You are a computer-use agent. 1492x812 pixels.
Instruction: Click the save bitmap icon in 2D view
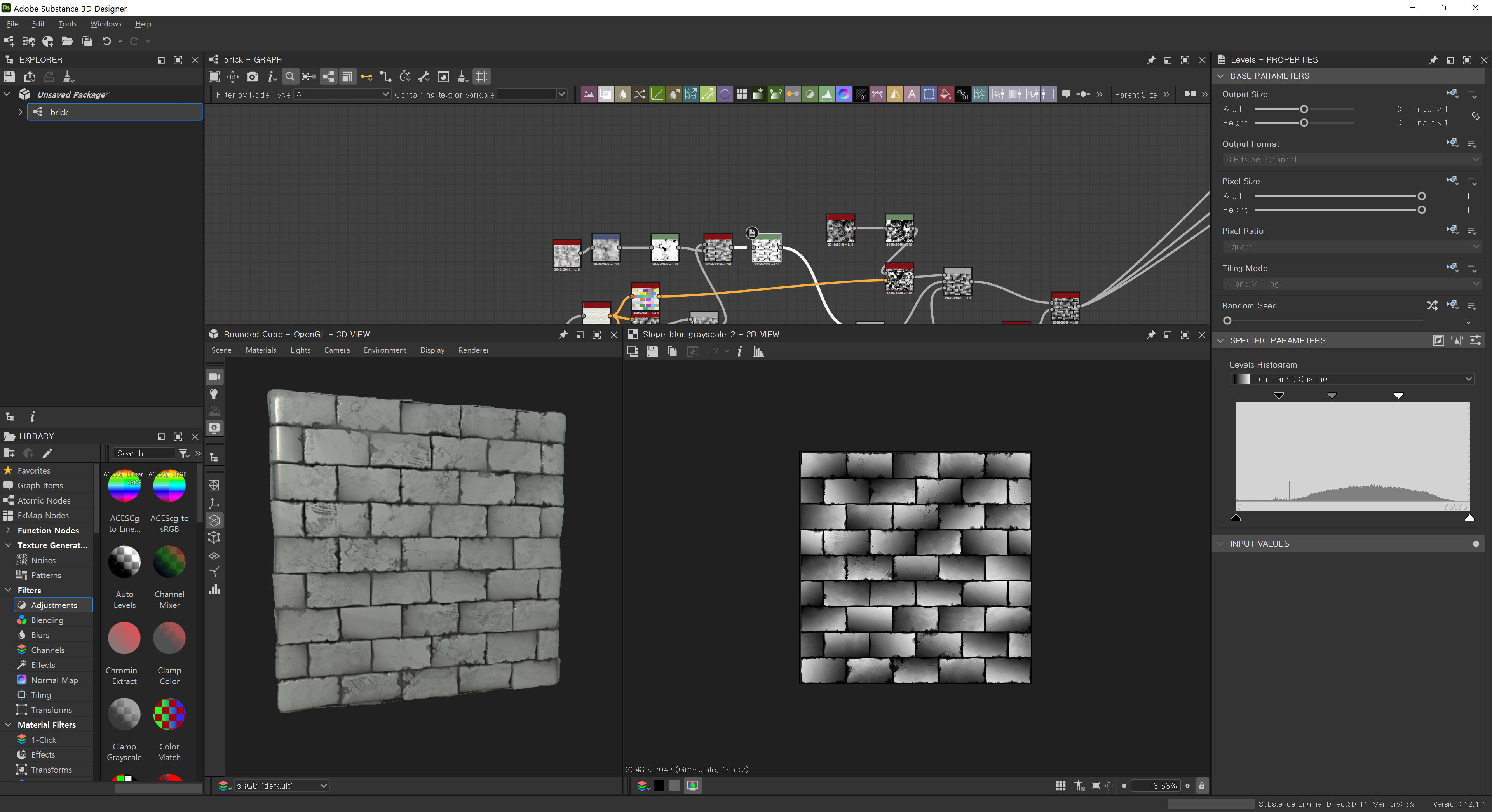point(652,351)
